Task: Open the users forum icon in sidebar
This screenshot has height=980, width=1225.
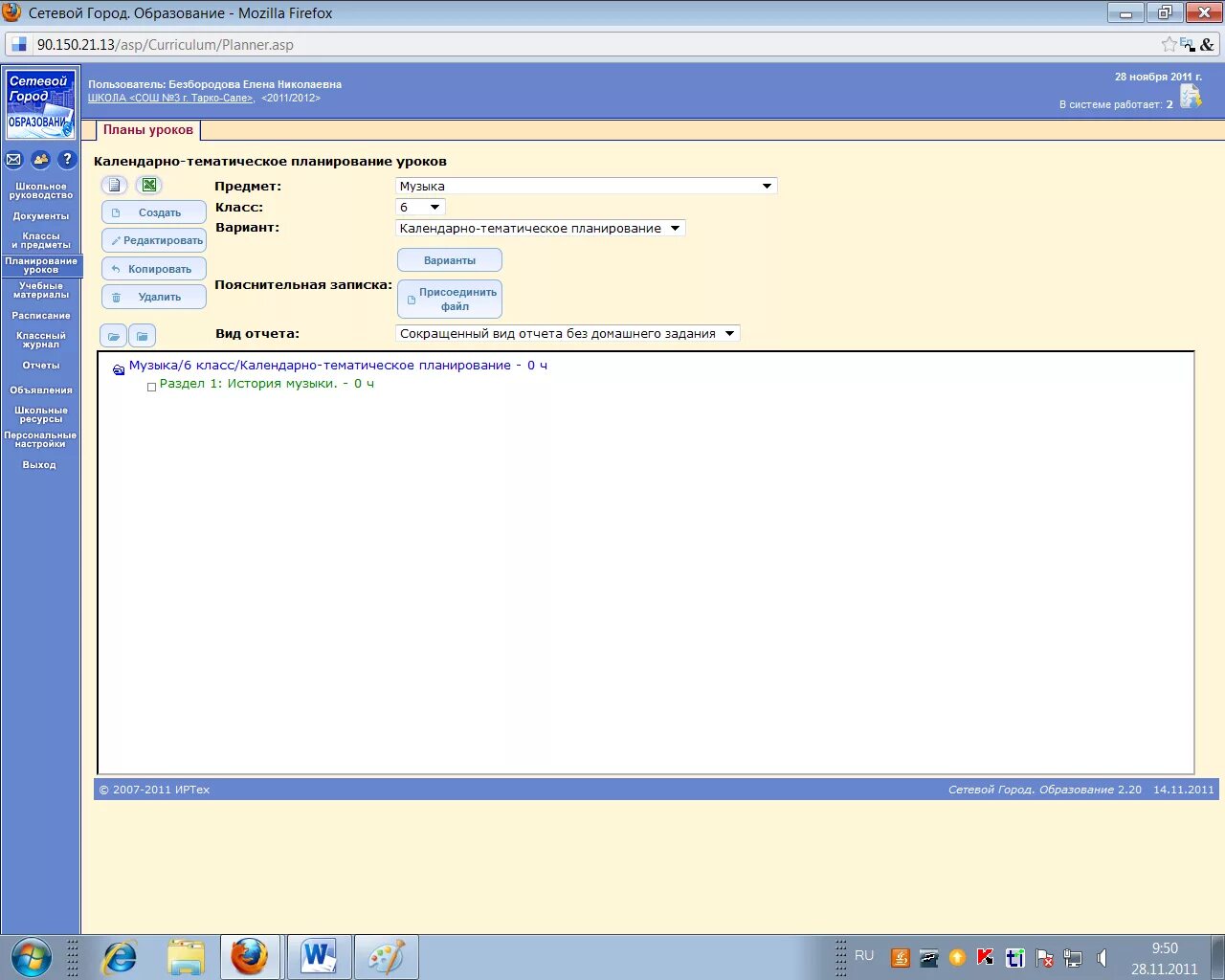Action: [40, 160]
